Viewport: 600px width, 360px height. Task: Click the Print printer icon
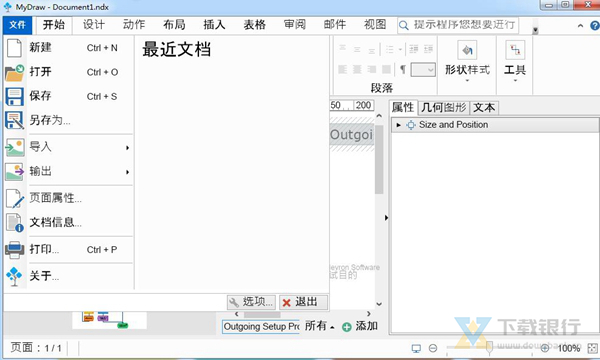tap(15, 249)
